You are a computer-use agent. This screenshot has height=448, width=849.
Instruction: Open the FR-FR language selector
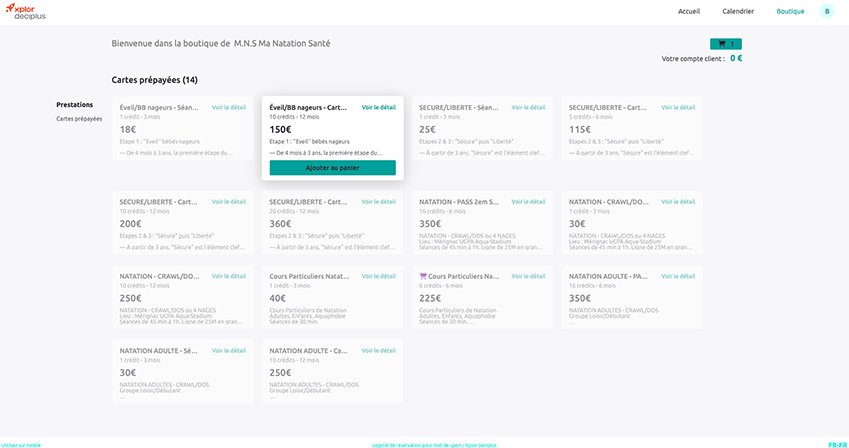coord(837,444)
